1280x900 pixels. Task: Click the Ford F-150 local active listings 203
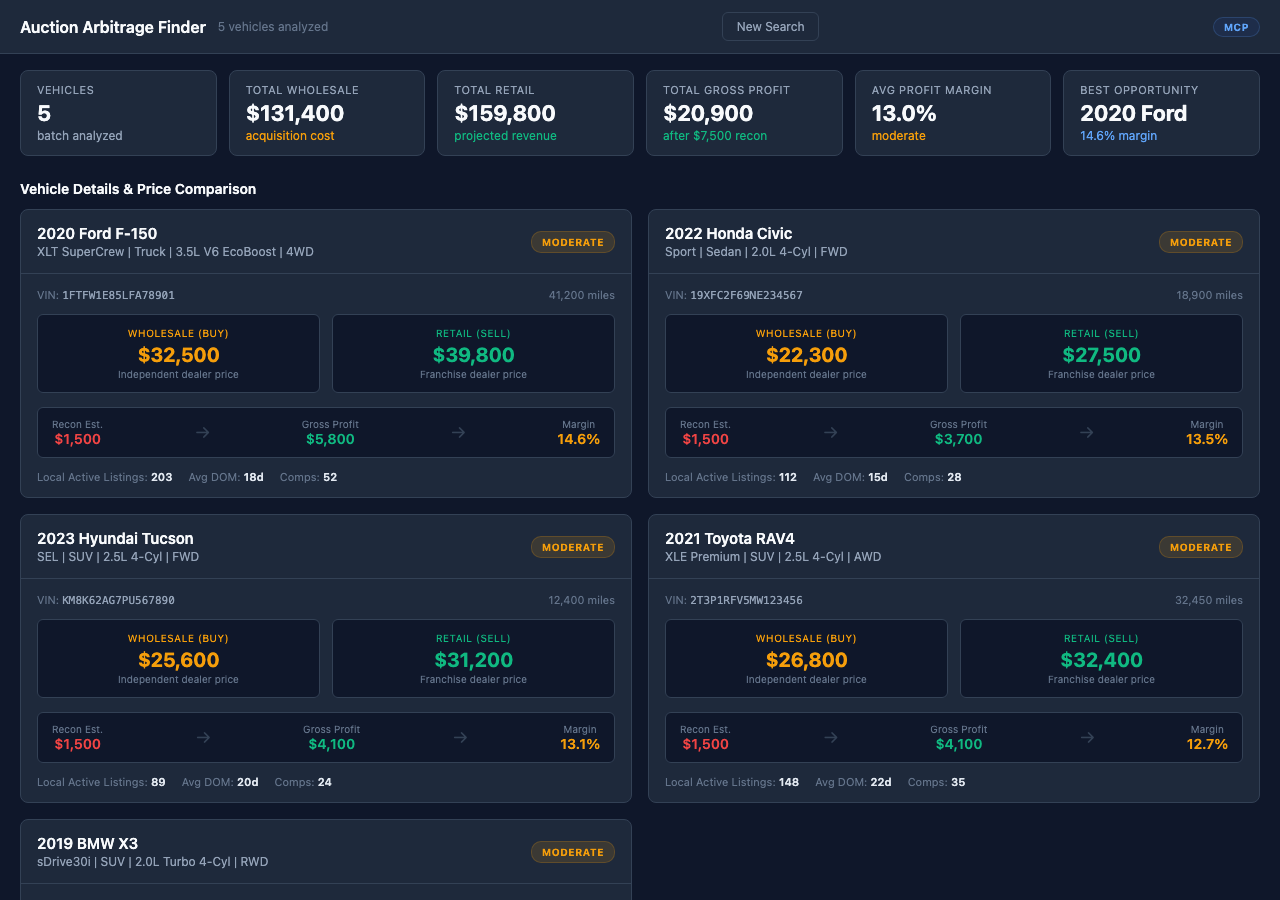pos(162,478)
